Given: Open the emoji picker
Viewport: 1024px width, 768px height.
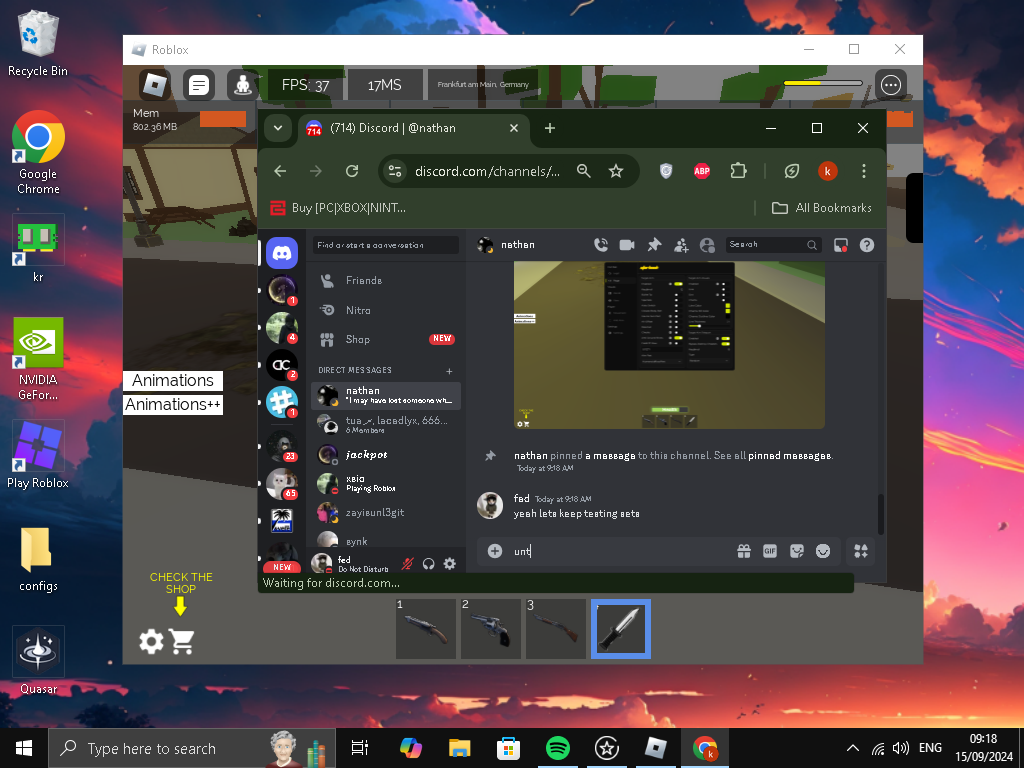Looking at the screenshot, I should [823, 551].
